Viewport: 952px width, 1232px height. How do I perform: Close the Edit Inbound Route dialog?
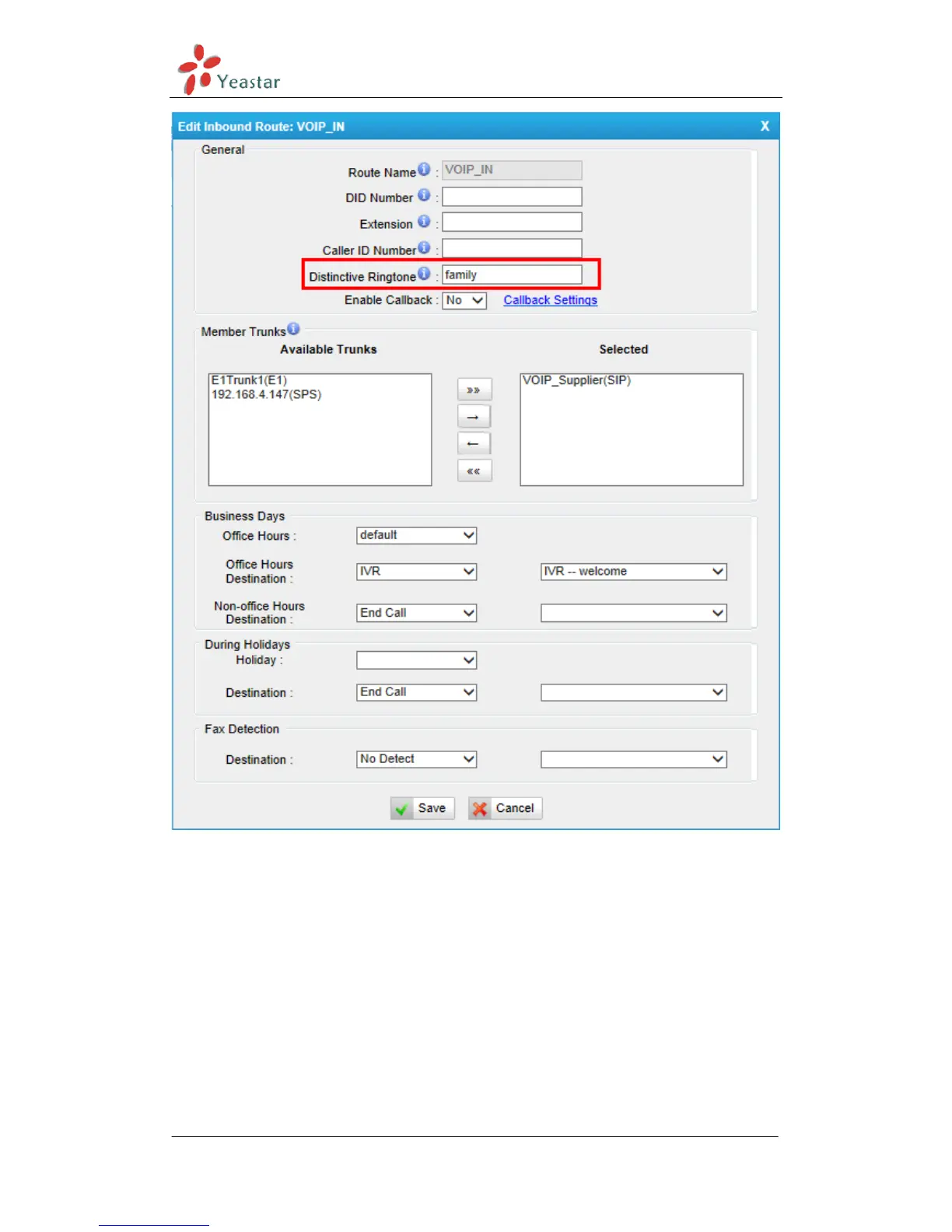765,126
